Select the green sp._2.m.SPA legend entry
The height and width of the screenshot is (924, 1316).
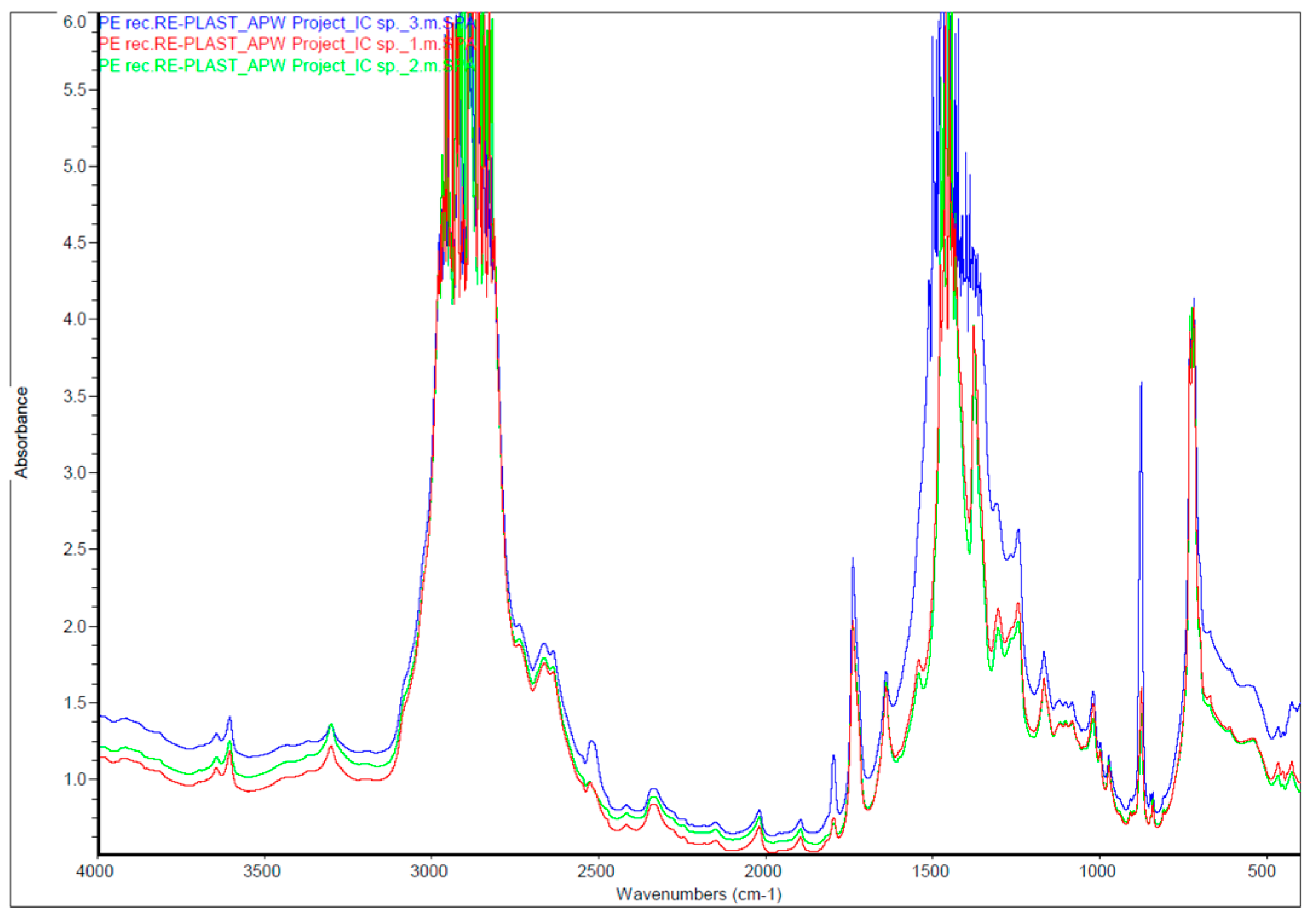[x=287, y=65]
